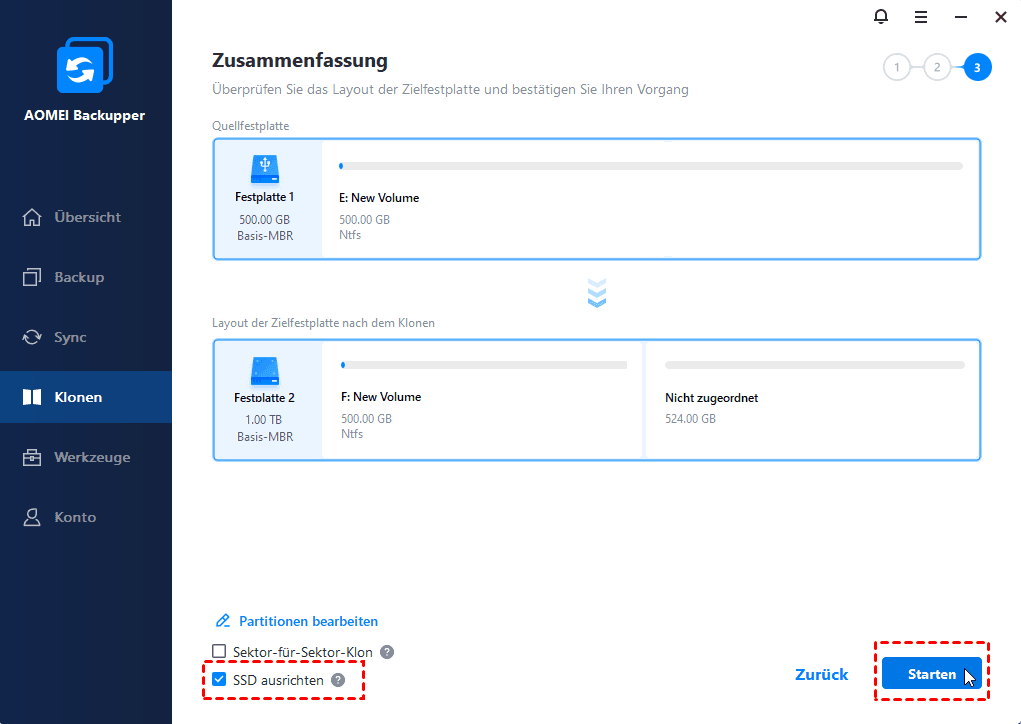The width and height of the screenshot is (1021, 724).
Task: Click the Festplatte 1 label
Action: pyautogui.click(x=264, y=197)
